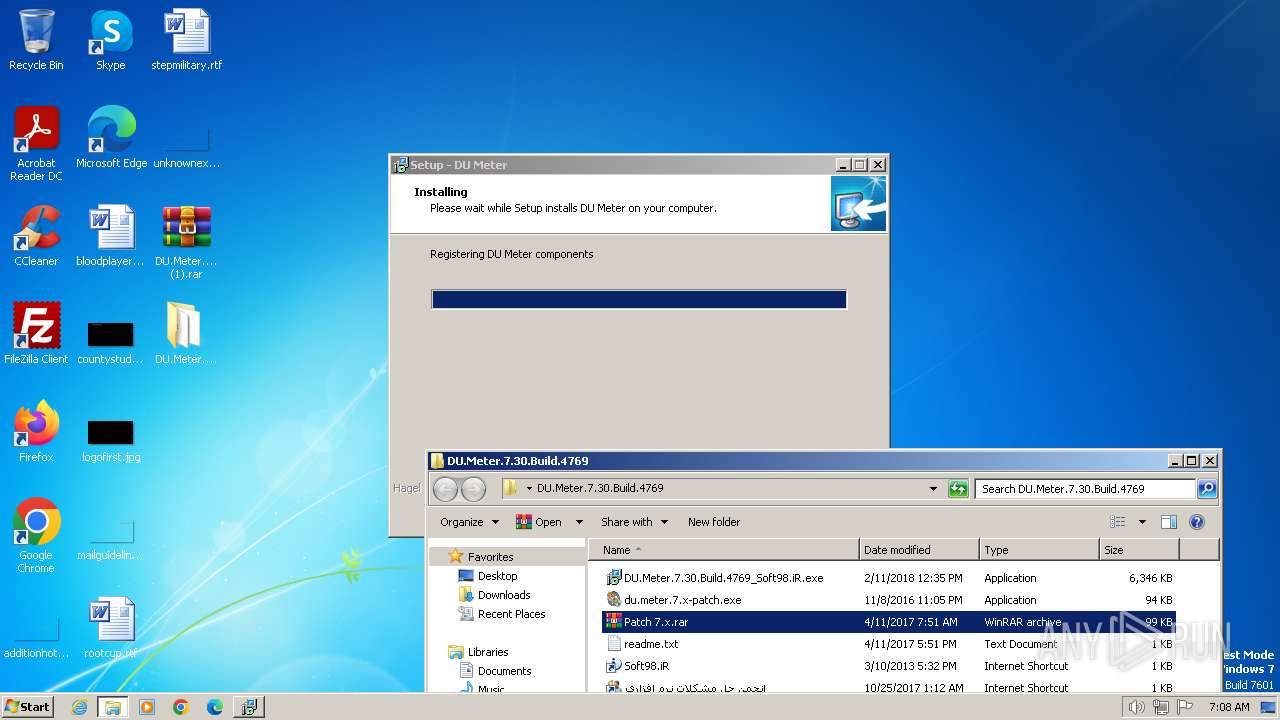Viewport: 1280px width, 720px height.
Task: Click Edge icon in taskbar
Action: click(215, 707)
